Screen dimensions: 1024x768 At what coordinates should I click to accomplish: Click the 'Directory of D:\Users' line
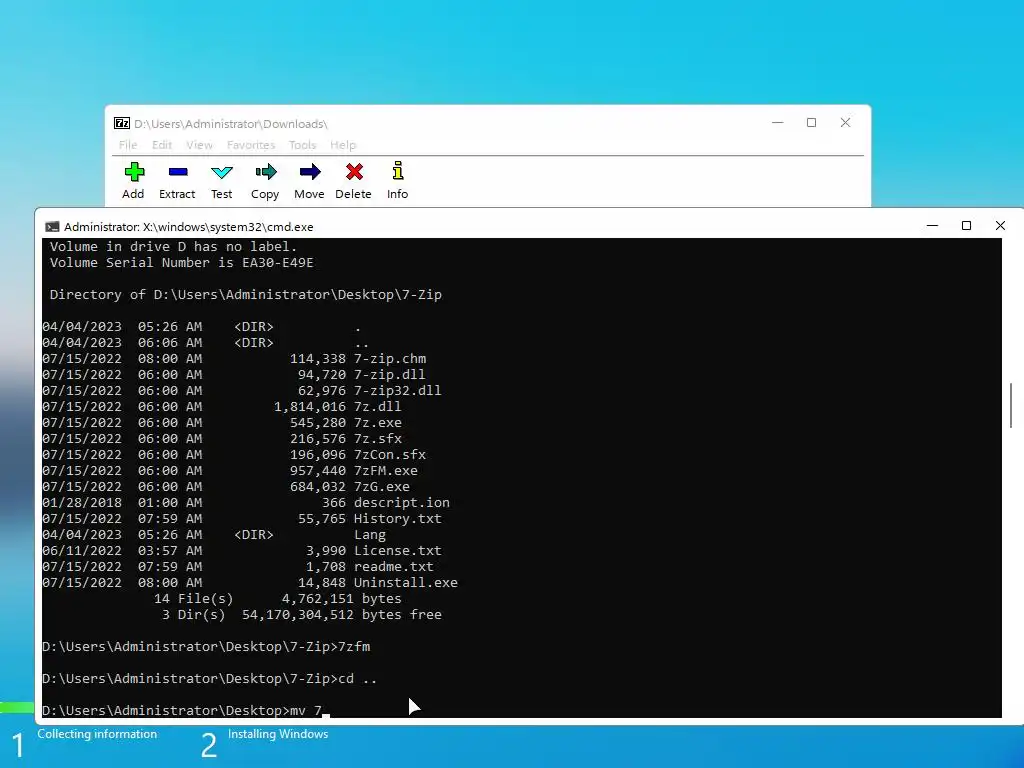(246, 295)
